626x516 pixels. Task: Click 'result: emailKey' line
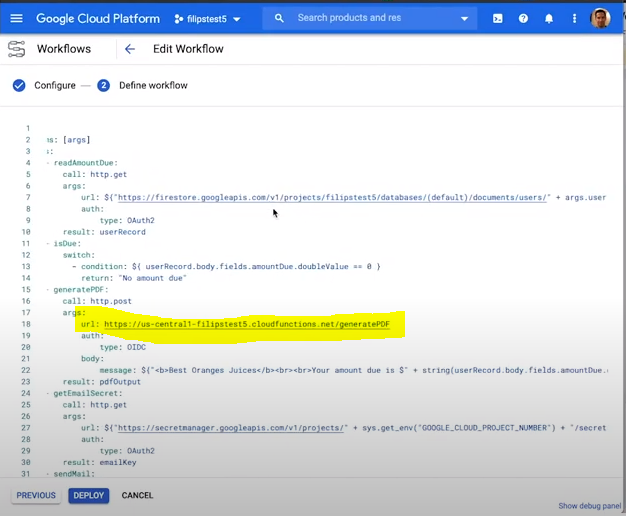click(x=99, y=462)
